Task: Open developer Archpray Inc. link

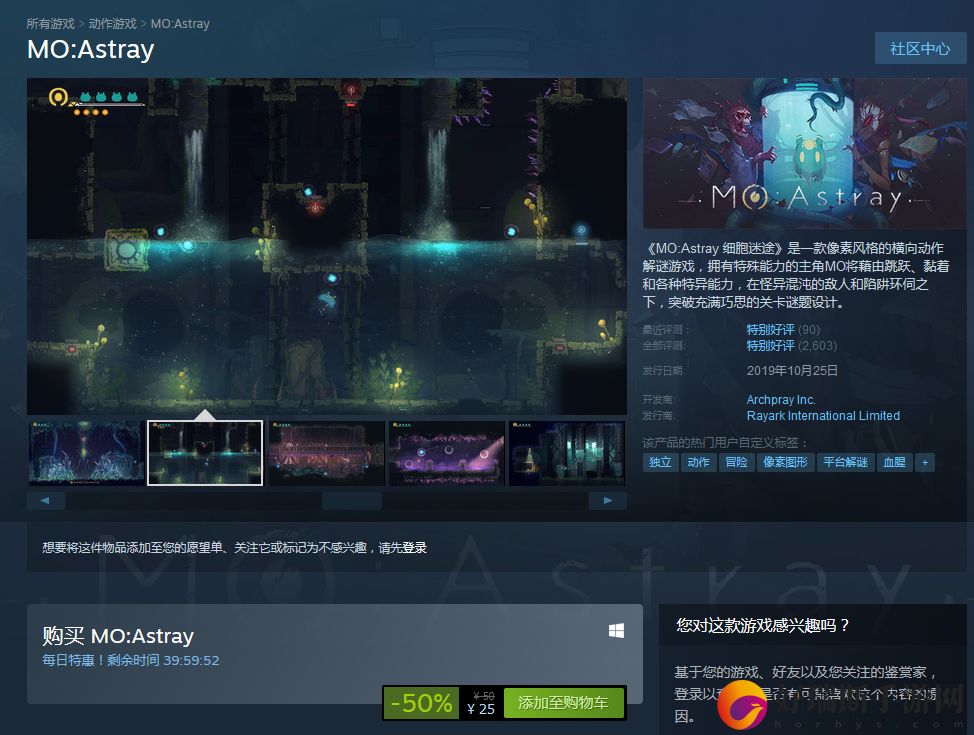Action: [781, 400]
